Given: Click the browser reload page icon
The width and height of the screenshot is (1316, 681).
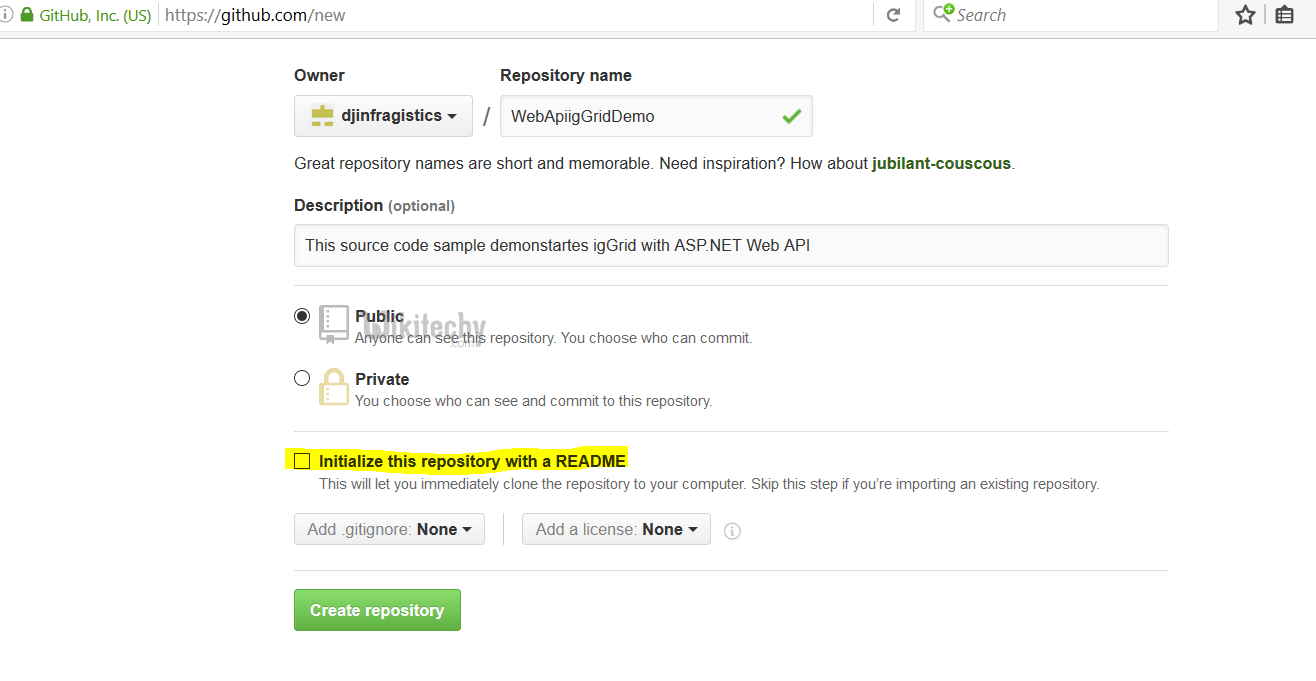Looking at the screenshot, I should [893, 15].
